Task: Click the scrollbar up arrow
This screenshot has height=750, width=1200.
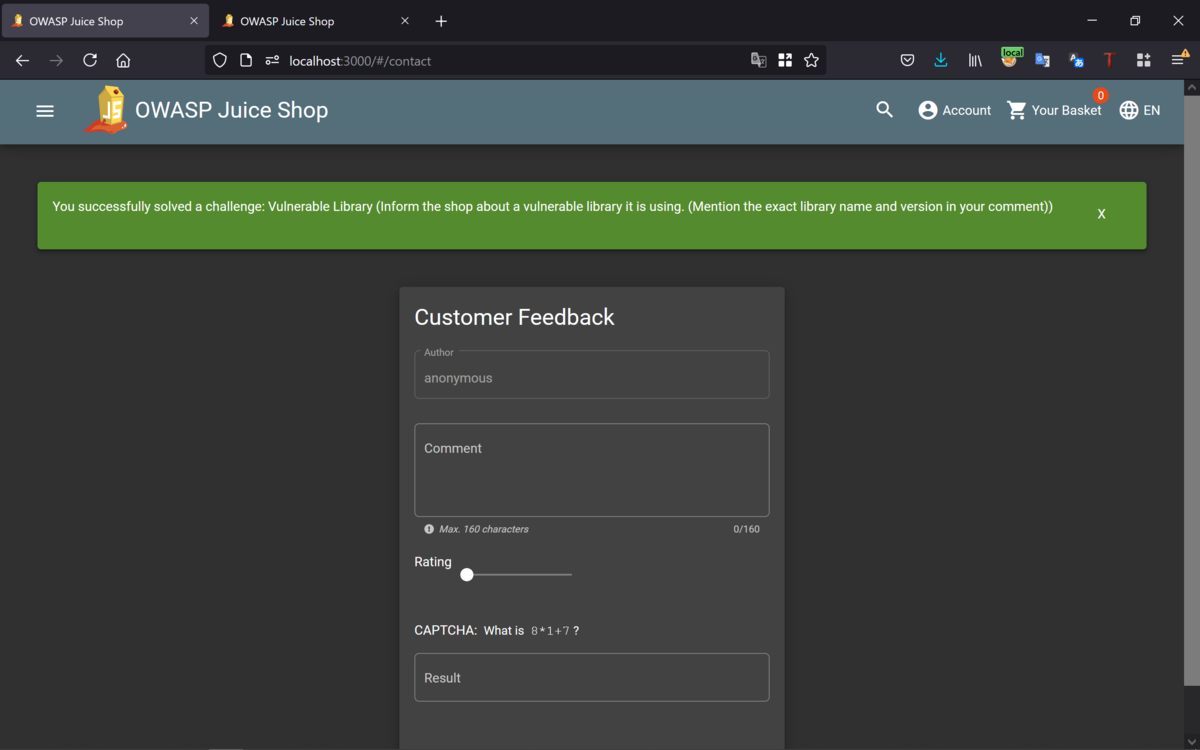Action: pyautogui.click(x=1191, y=88)
